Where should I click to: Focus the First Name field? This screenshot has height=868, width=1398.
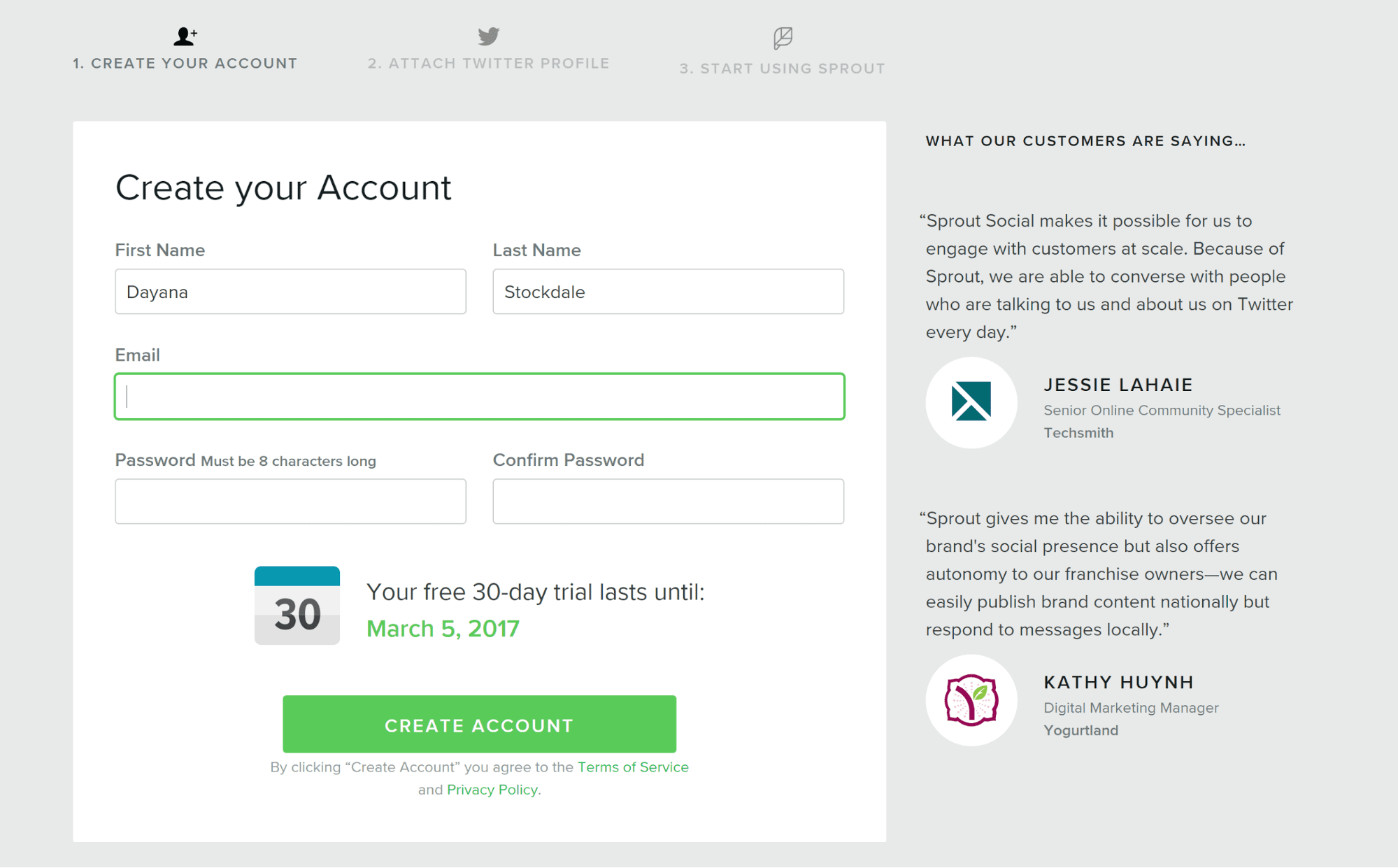tap(290, 292)
